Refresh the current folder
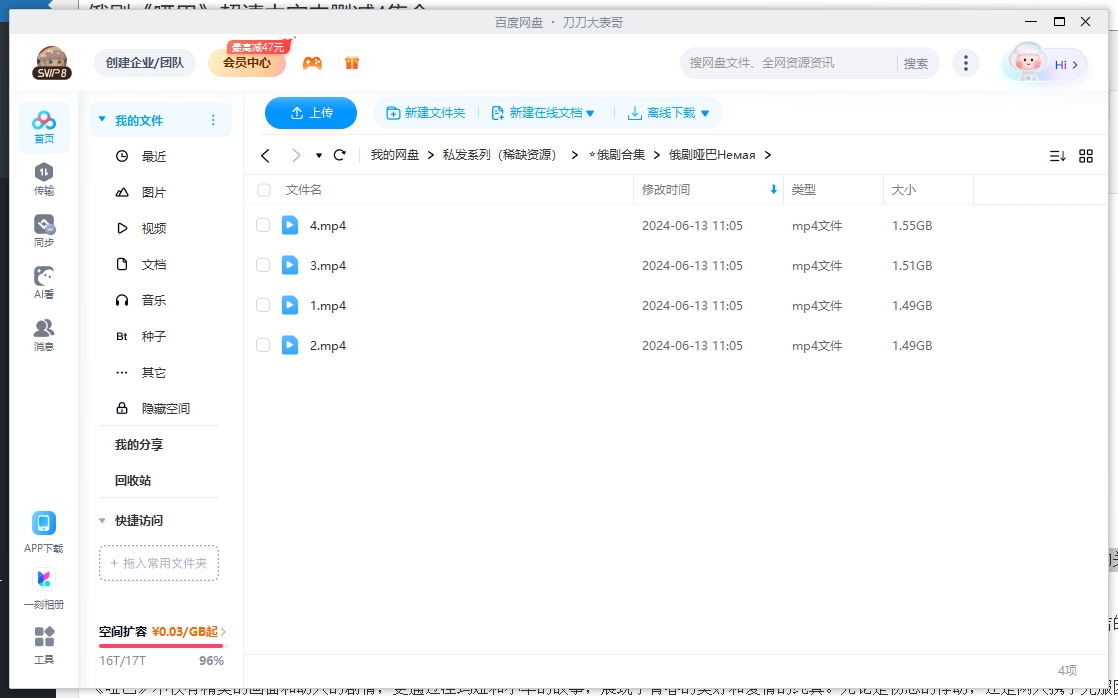 pyautogui.click(x=339, y=155)
